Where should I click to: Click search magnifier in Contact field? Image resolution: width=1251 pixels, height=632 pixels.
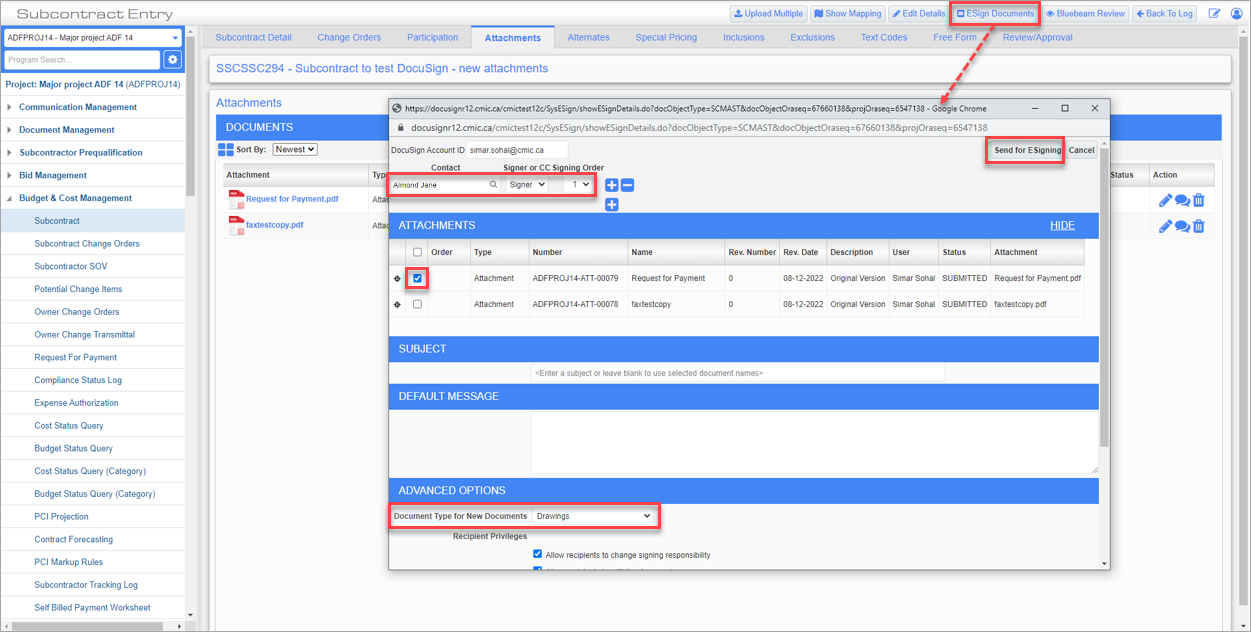(x=493, y=185)
